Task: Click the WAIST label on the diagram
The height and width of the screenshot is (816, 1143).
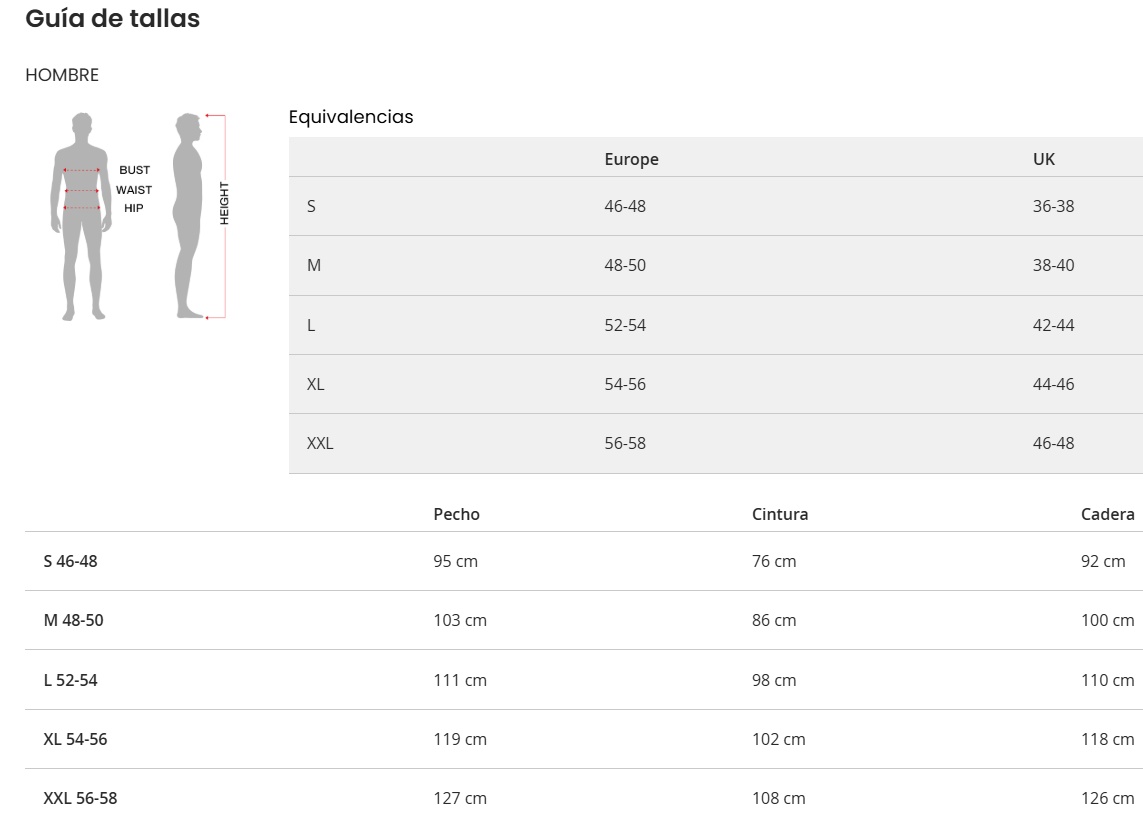Action: 134,189
